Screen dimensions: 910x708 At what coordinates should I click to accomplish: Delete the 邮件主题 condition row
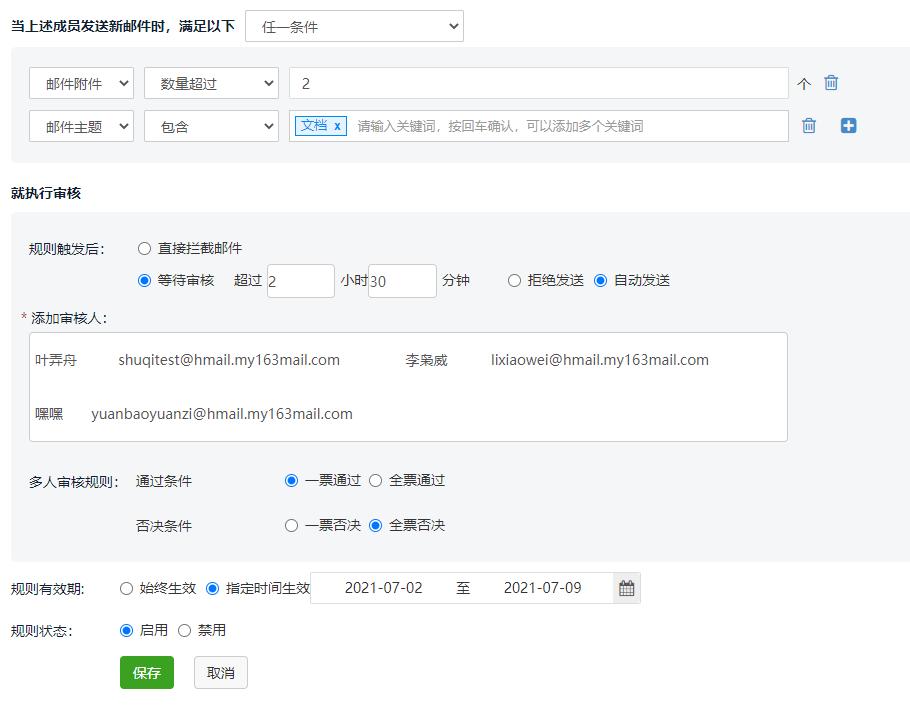[809, 126]
